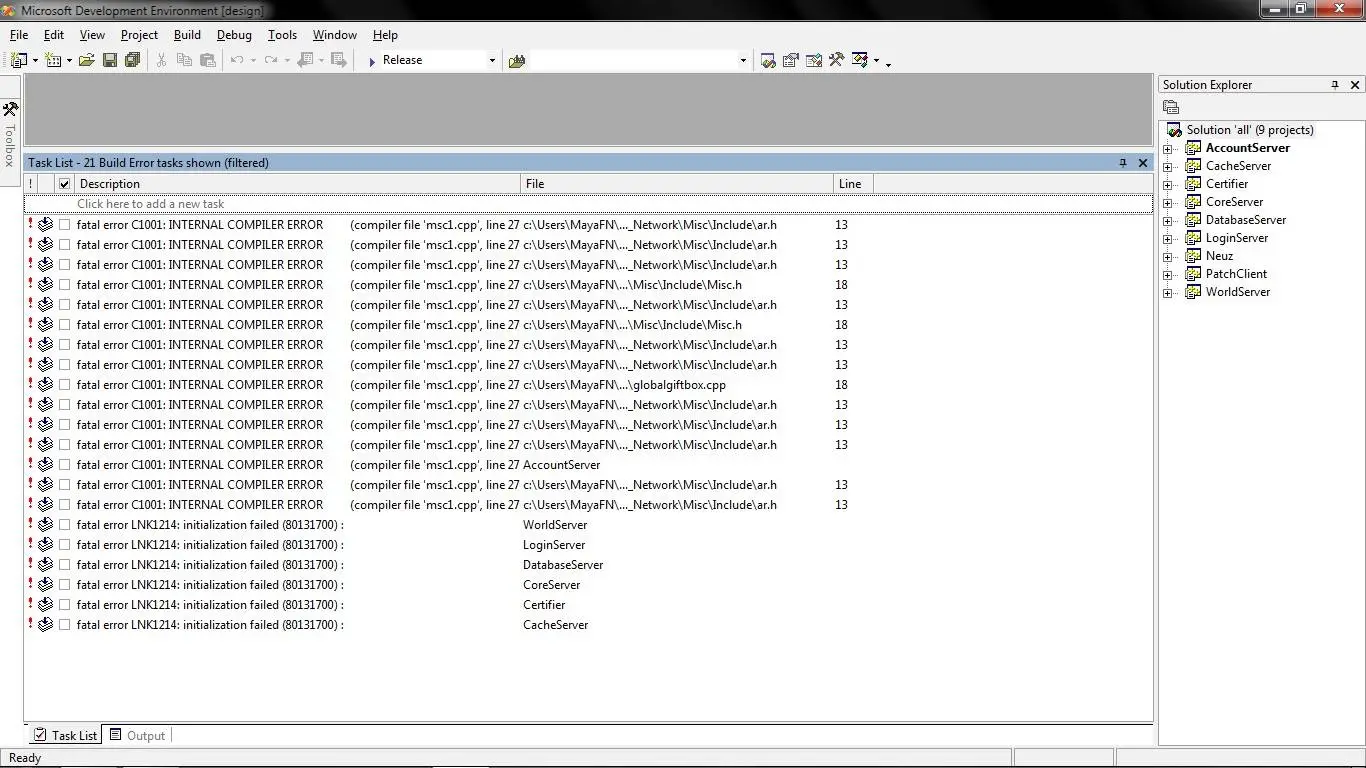The width and height of the screenshot is (1366, 768).
Task: Close the Solution Explorer panel
Action: (1355, 85)
